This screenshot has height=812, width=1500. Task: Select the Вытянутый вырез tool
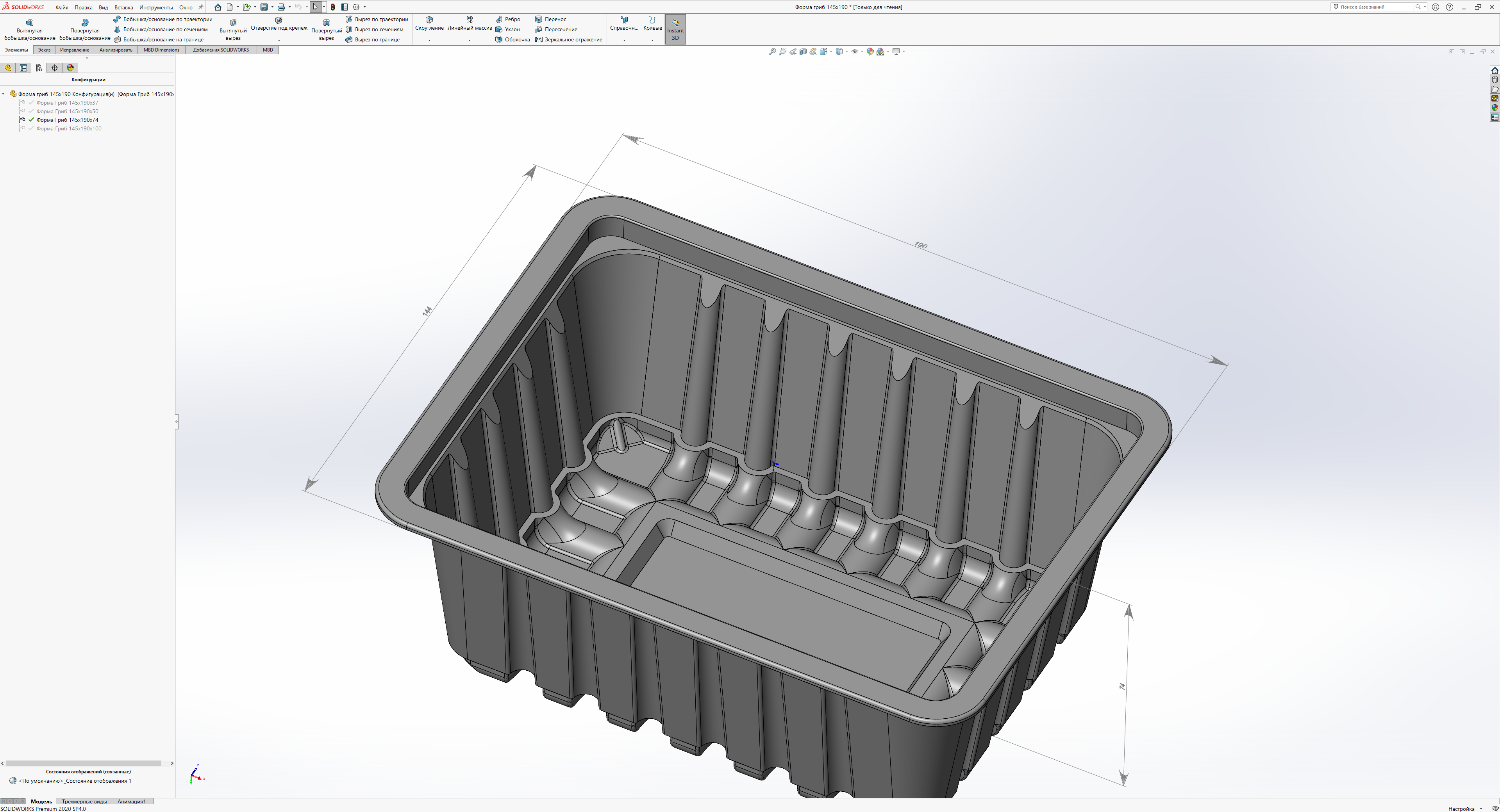coord(233,29)
